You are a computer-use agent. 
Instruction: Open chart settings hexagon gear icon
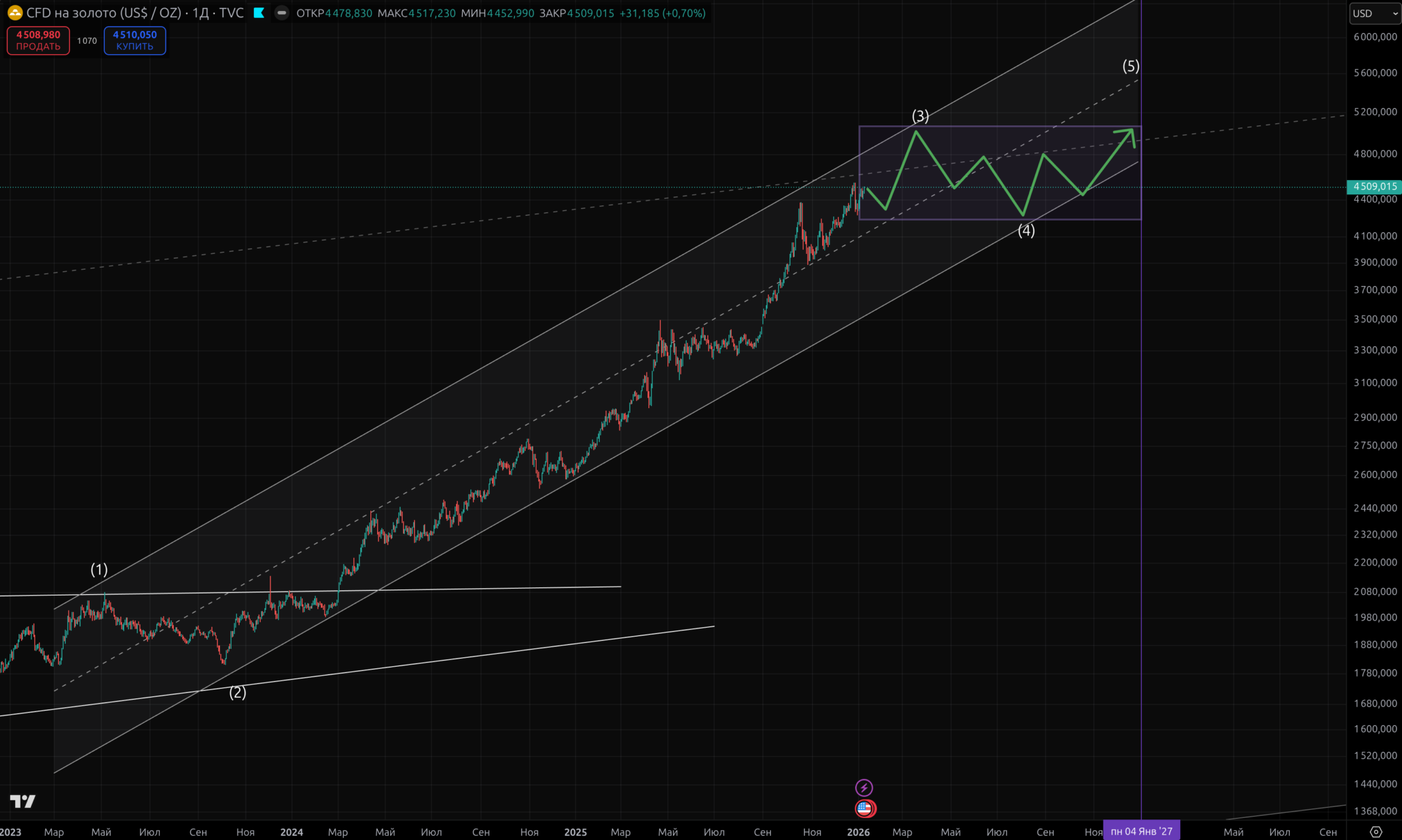[x=1375, y=832]
